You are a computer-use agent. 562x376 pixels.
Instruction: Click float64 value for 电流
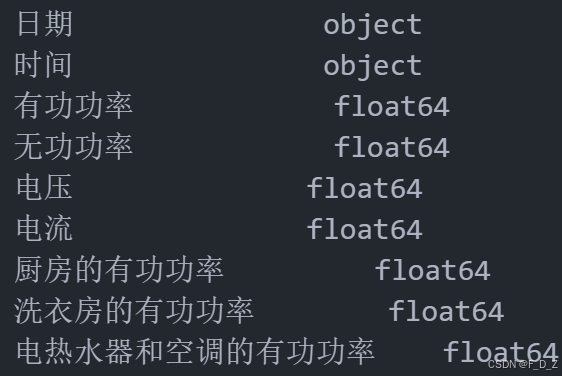pos(365,229)
